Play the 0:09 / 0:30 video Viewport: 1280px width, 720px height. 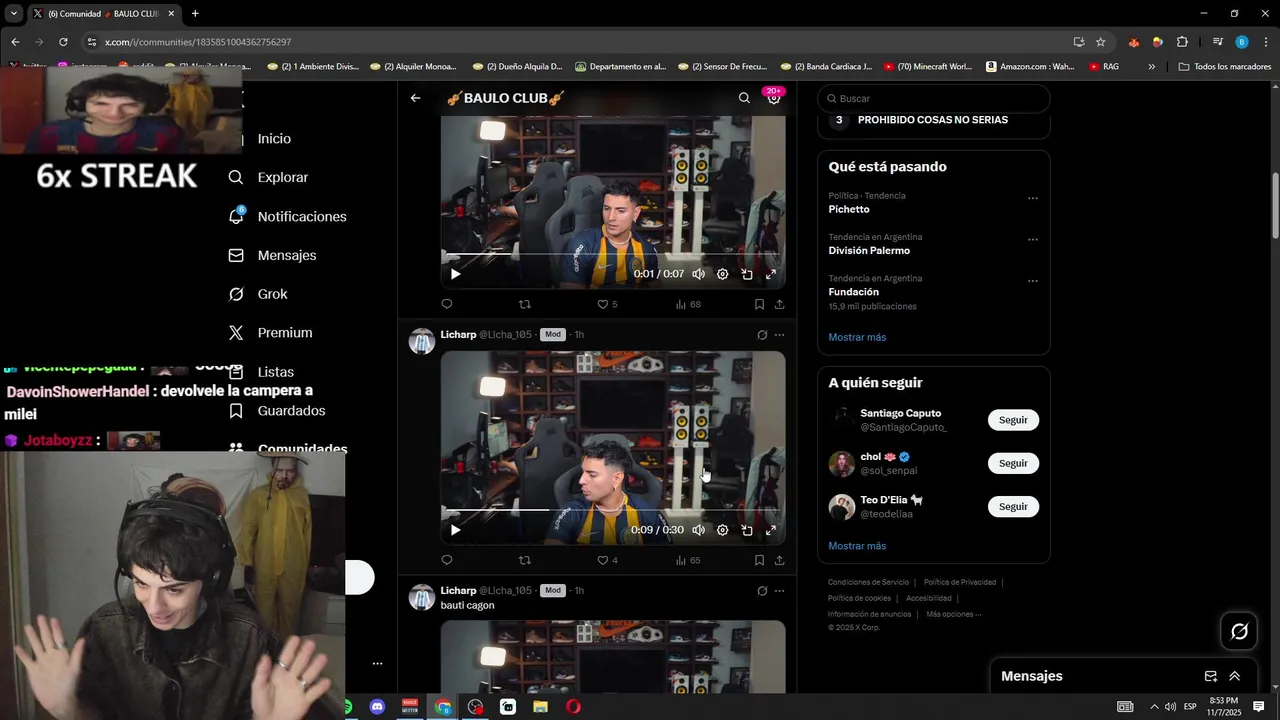[x=455, y=530]
